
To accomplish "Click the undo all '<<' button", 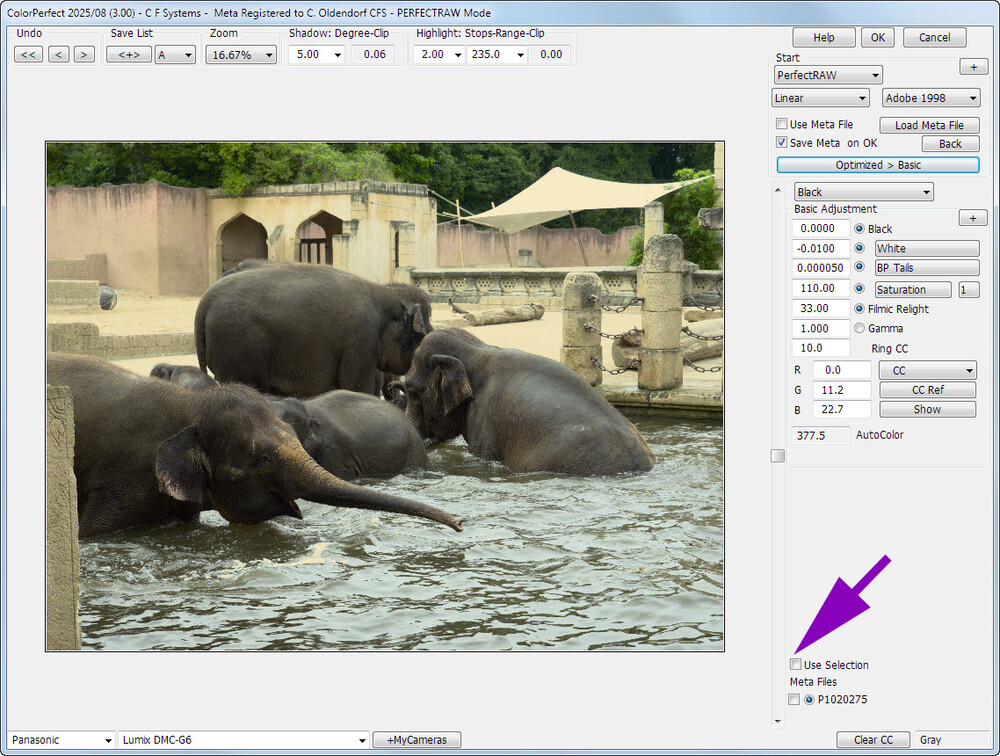I will pos(28,54).
